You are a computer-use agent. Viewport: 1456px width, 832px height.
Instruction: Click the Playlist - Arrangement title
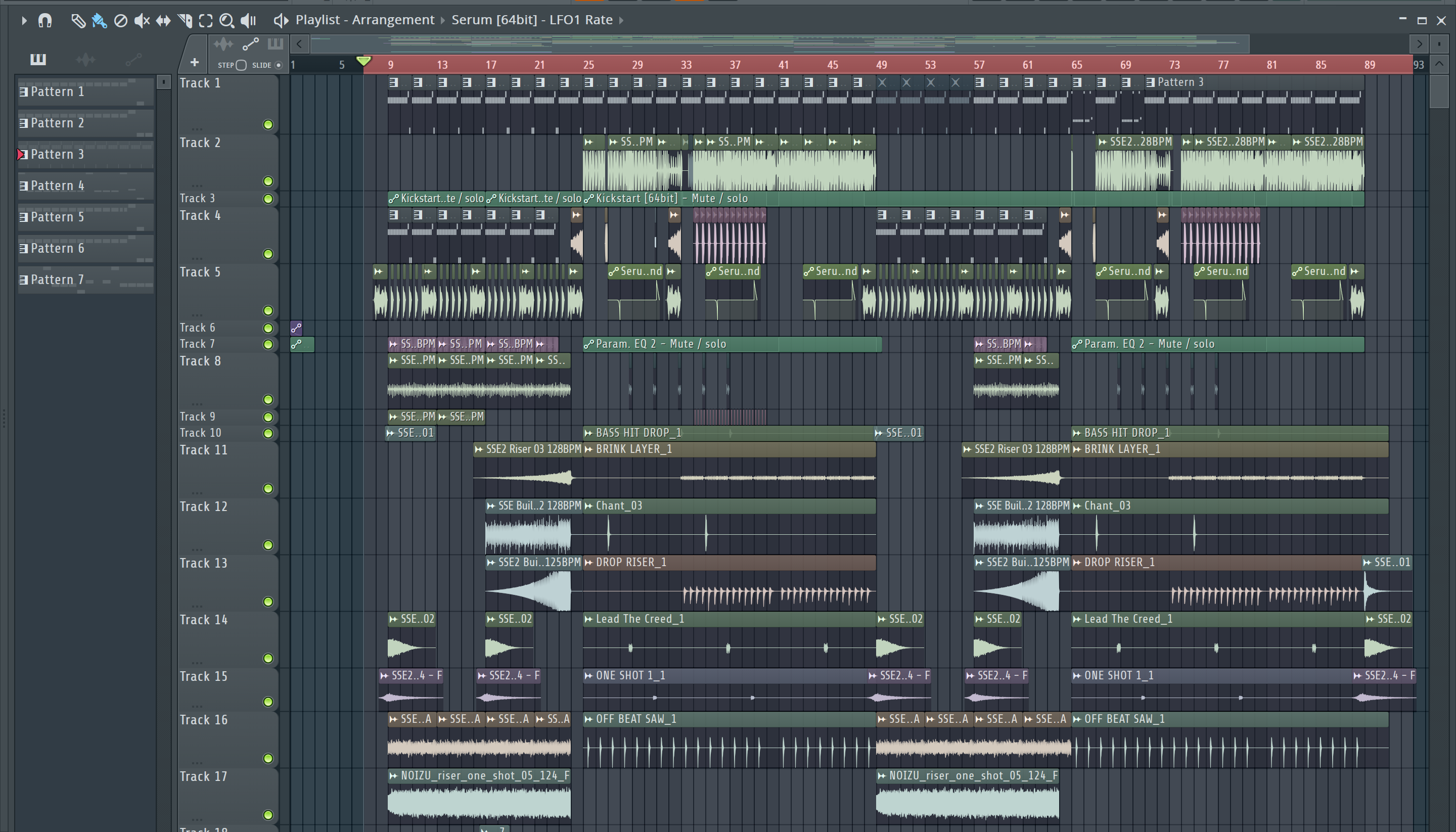click(x=365, y=20)
